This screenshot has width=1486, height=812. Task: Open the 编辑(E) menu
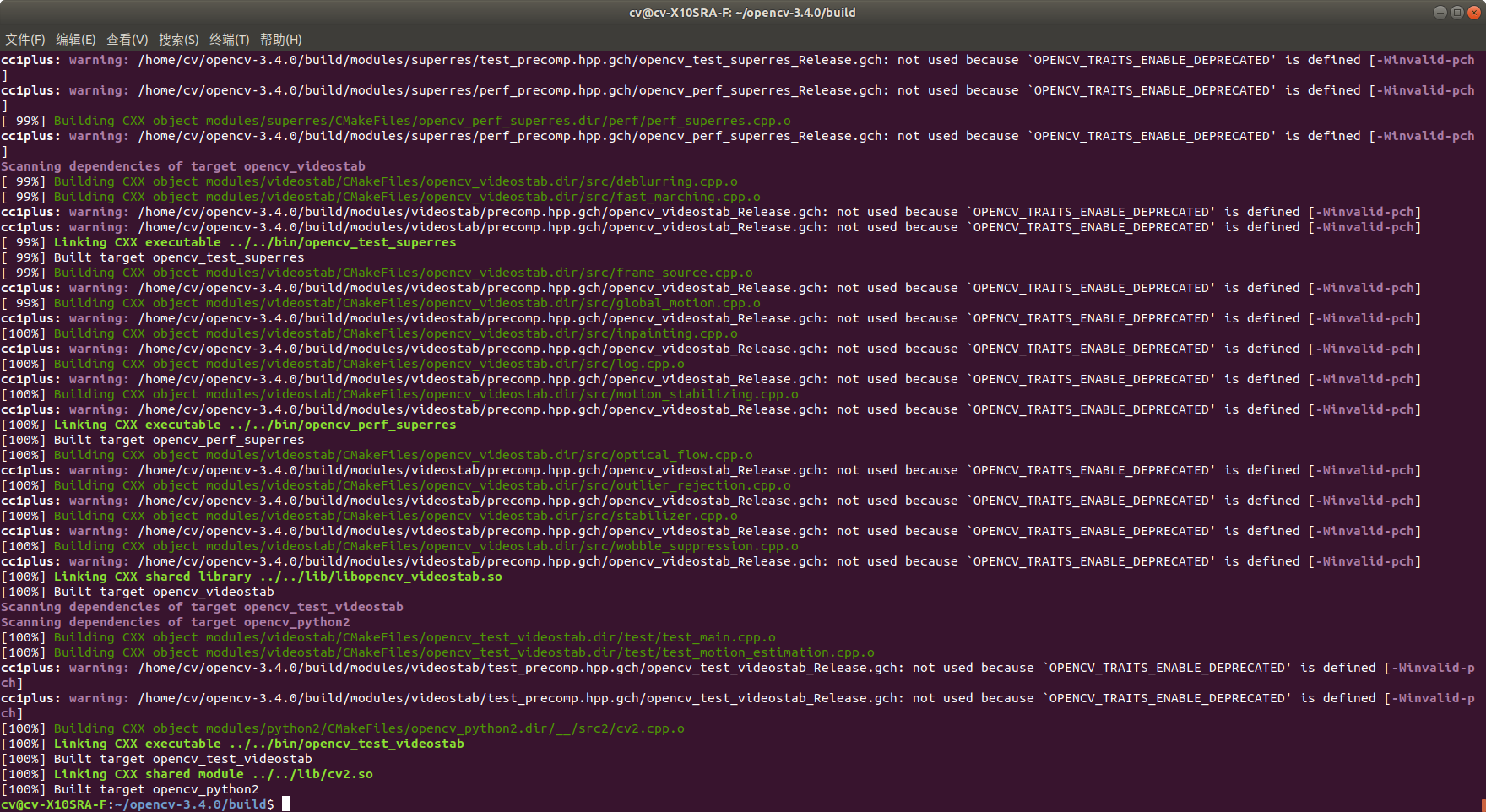tap(76, 40)
